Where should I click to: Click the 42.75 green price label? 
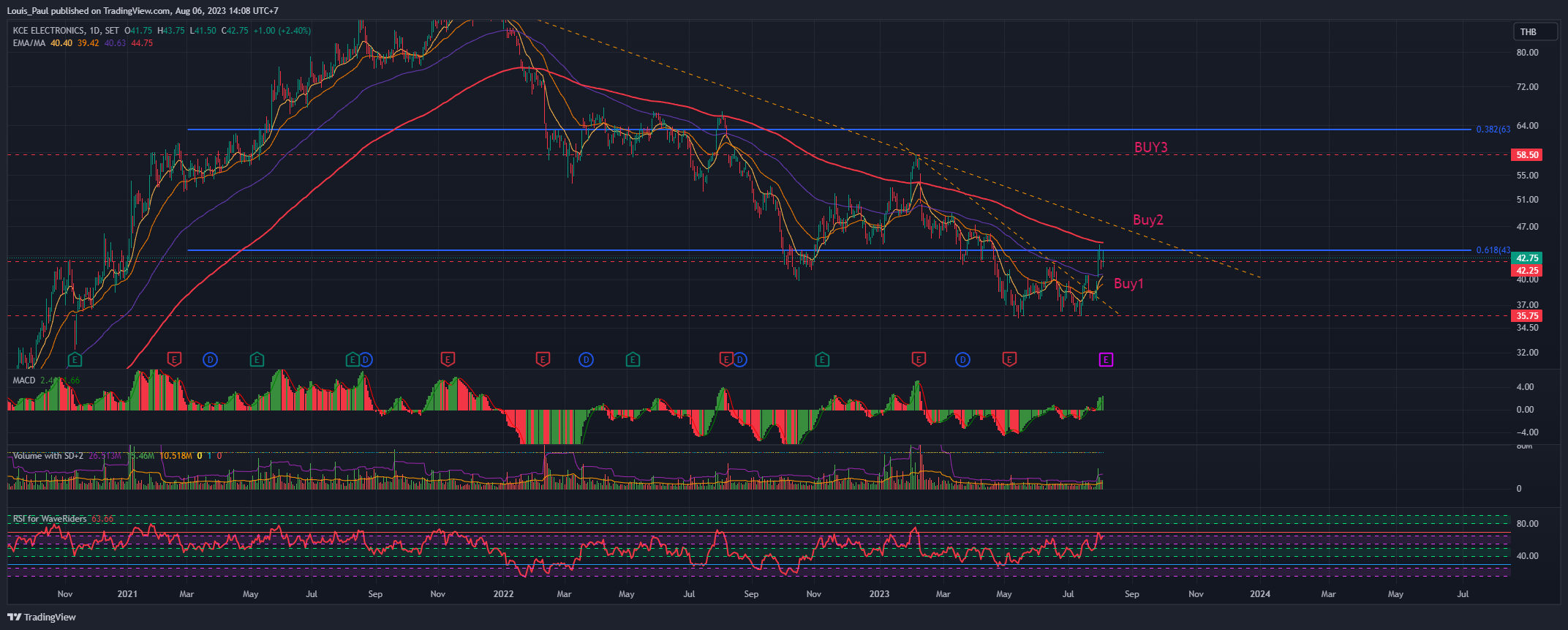[x=1527, y=258]
